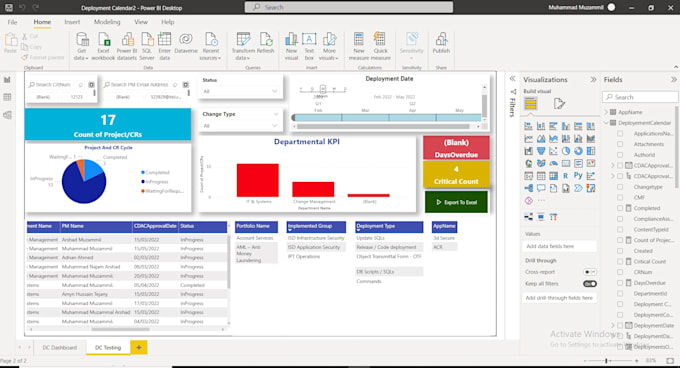Open More visuals in the ribbon

(329, 46)
